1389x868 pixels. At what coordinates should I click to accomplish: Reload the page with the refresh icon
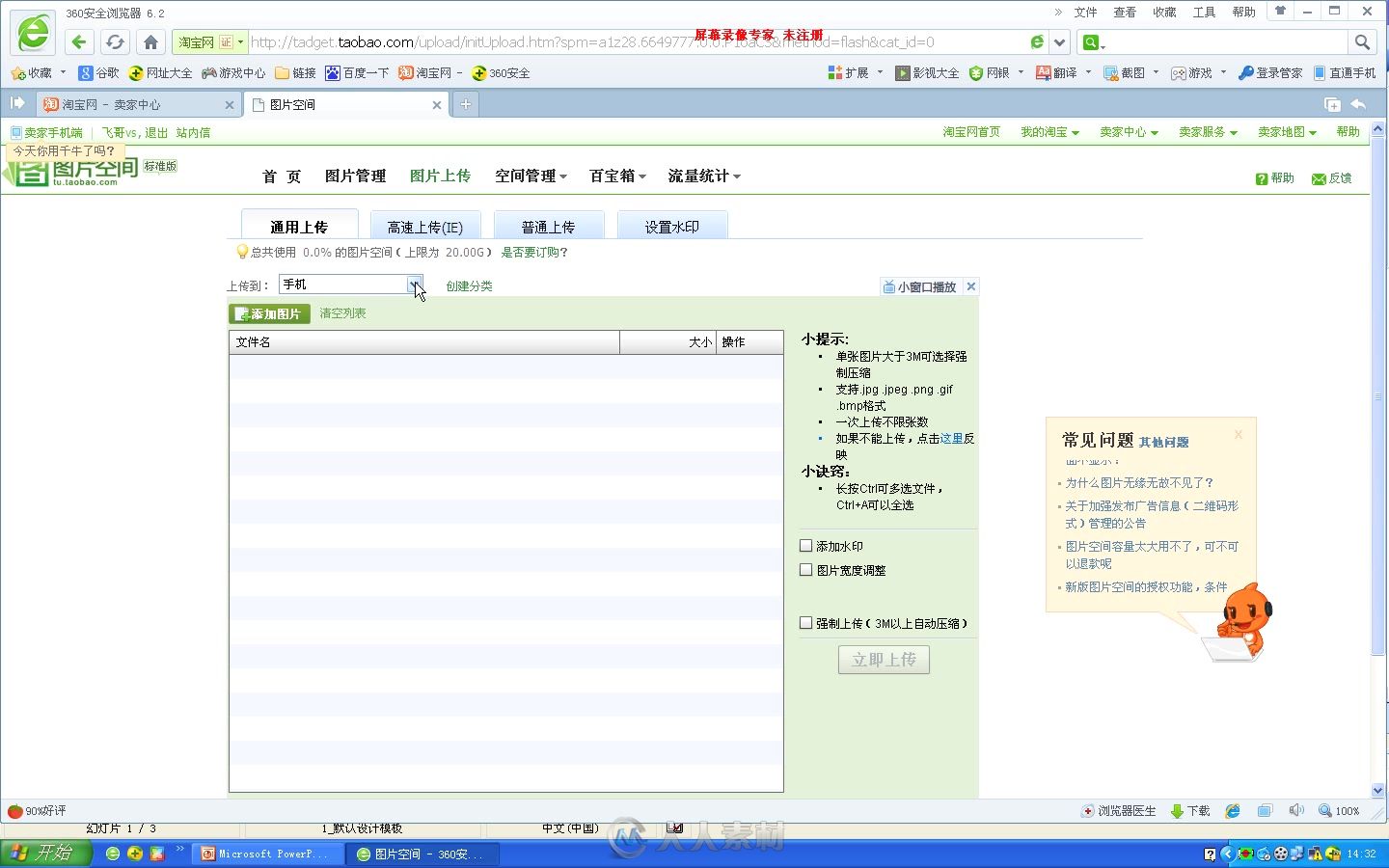[x=115, y=41]
